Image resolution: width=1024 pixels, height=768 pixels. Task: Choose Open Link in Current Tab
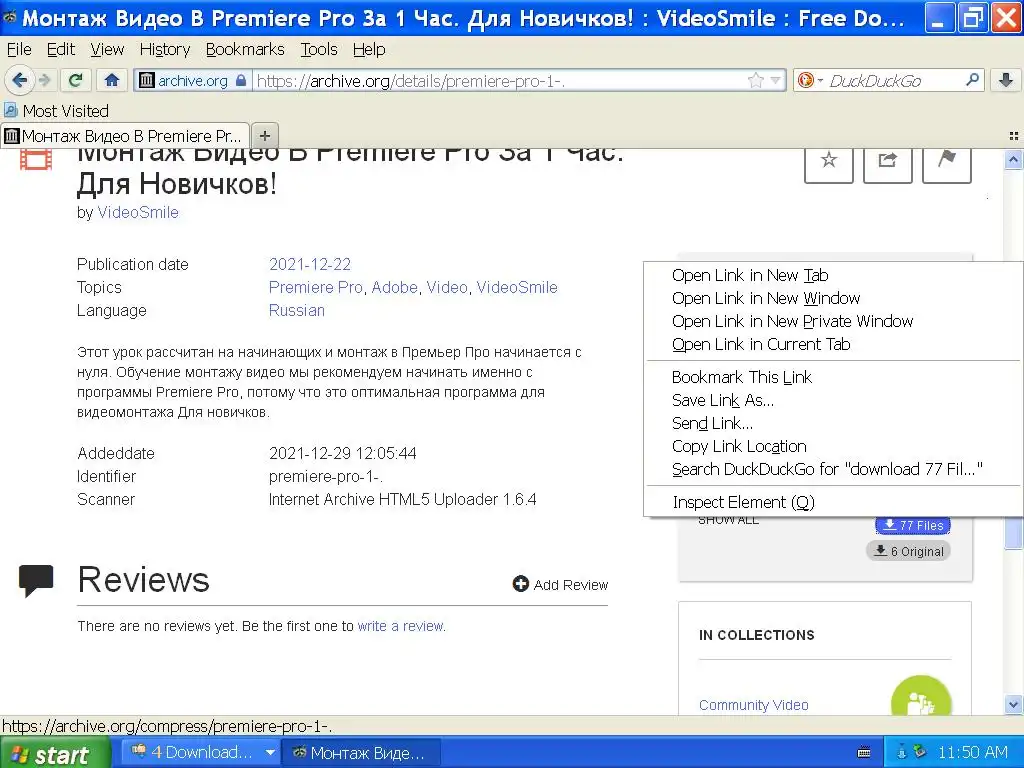833,344
